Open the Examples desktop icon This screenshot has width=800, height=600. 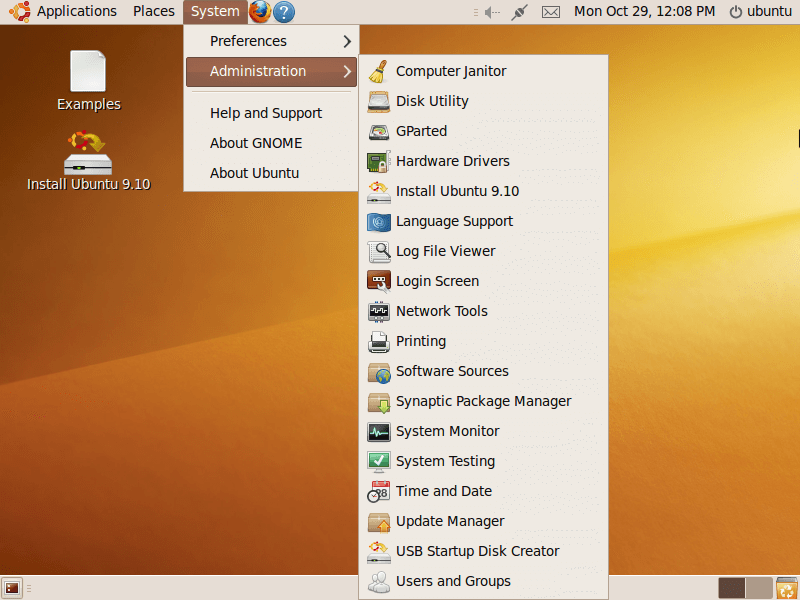coord(88,81)
